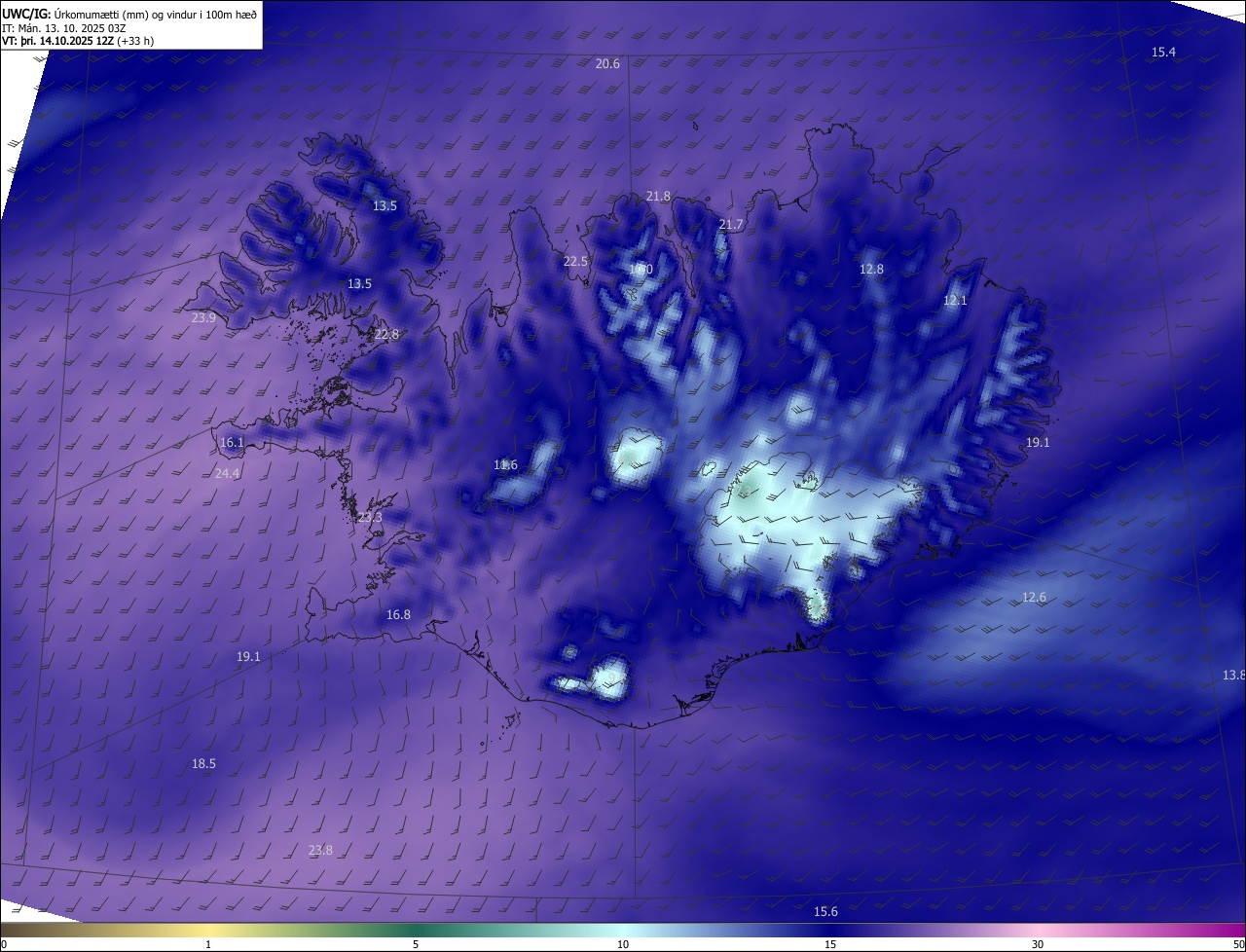Viewport: 1246px width, 952px height.
Task: Click the value label 21.7
Action: [x=730, y=224]
